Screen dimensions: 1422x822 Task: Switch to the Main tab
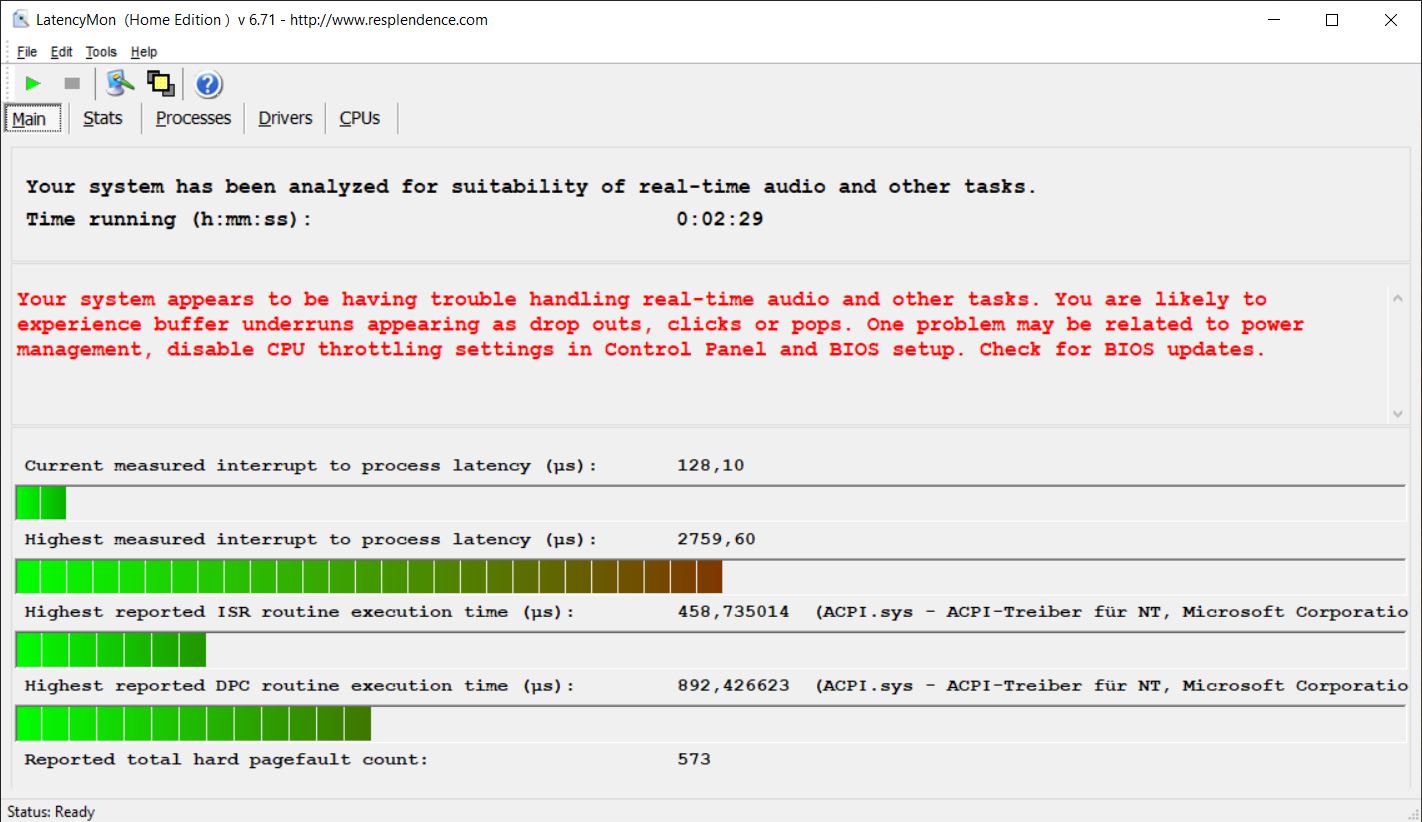(32, 118)
